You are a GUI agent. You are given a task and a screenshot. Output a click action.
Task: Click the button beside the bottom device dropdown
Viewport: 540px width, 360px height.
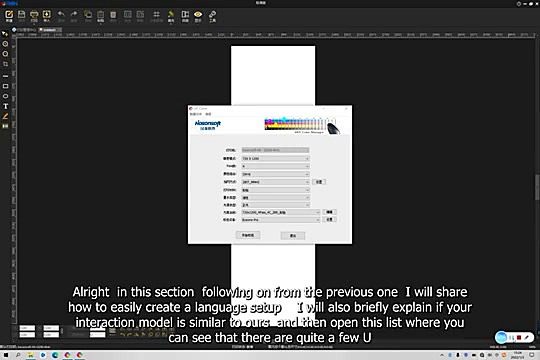pyautogui.click(x=329, y=220)
